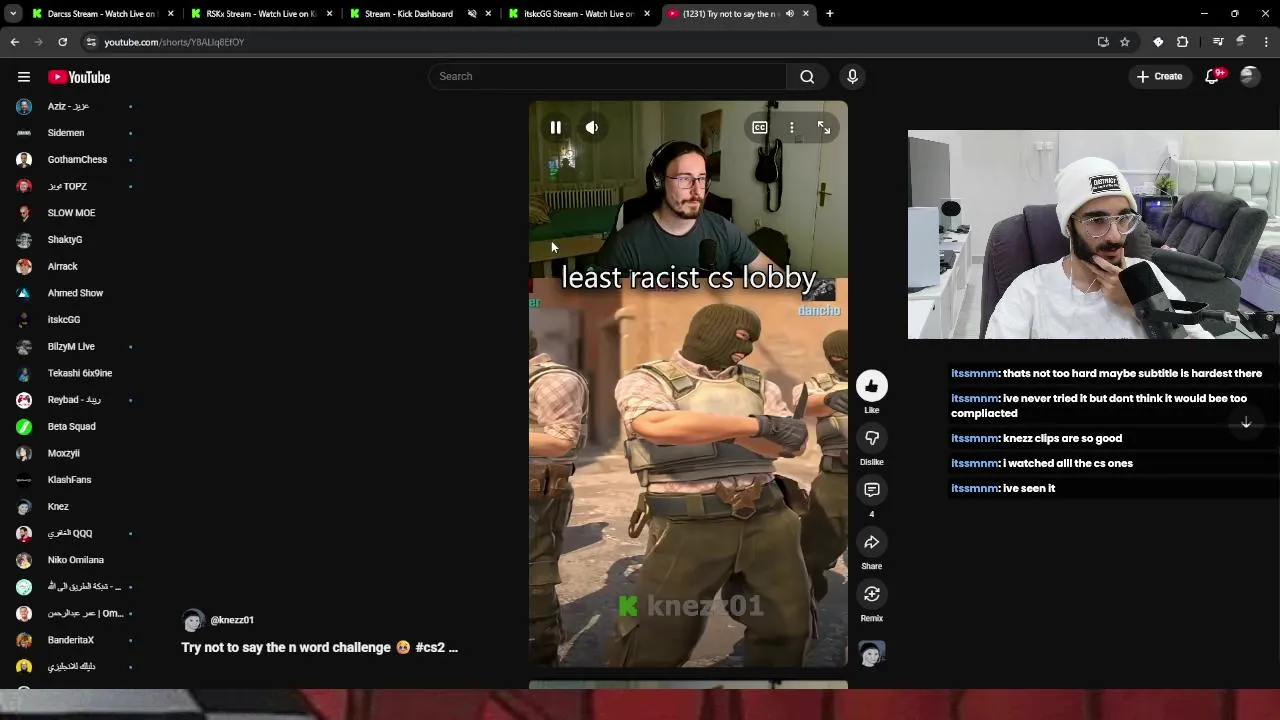Open the SLOW MOE subscription

[70, 213]
